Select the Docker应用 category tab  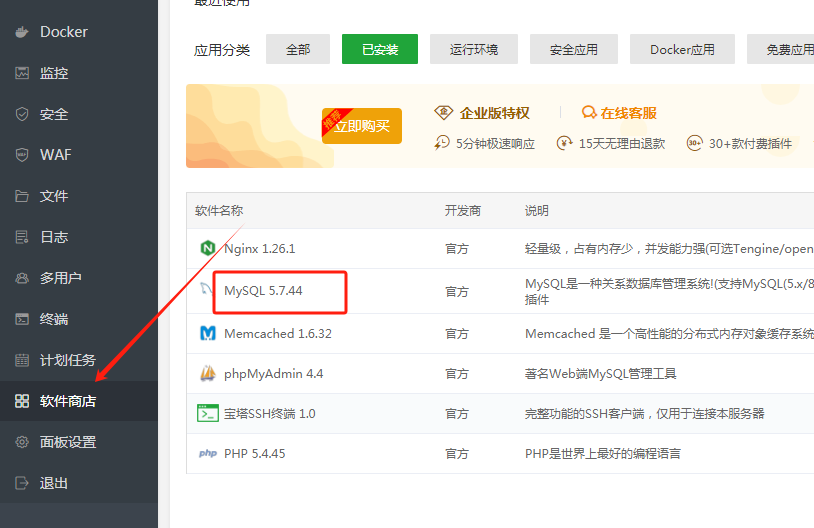tap(682, 49)
